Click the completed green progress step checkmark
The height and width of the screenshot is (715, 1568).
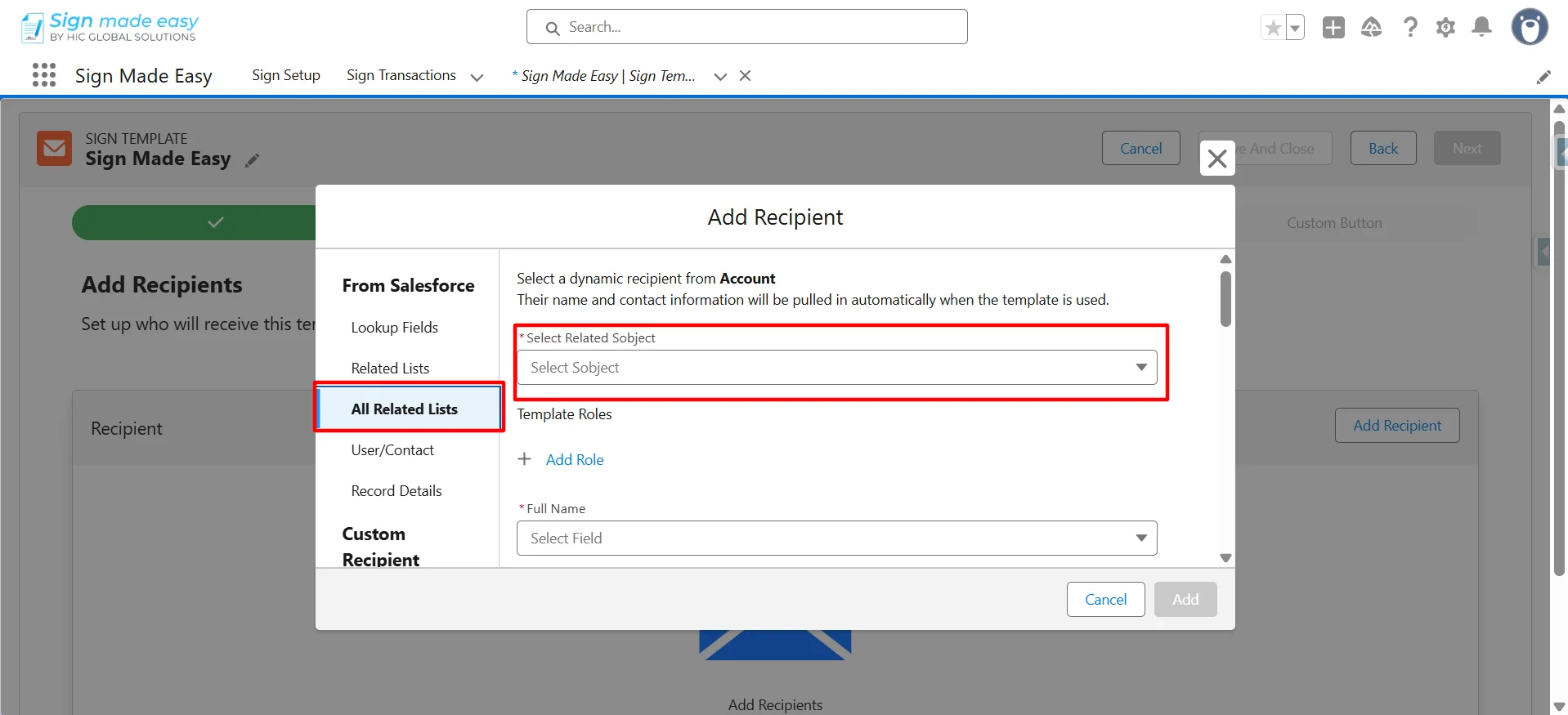216,222
